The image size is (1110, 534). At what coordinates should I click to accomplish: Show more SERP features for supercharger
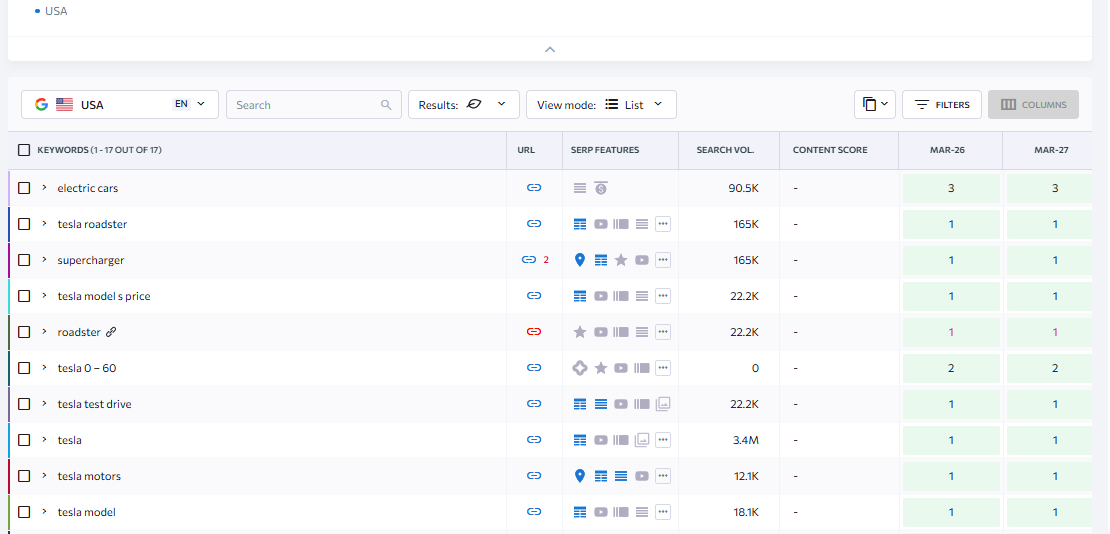click(x=663, y=260)
